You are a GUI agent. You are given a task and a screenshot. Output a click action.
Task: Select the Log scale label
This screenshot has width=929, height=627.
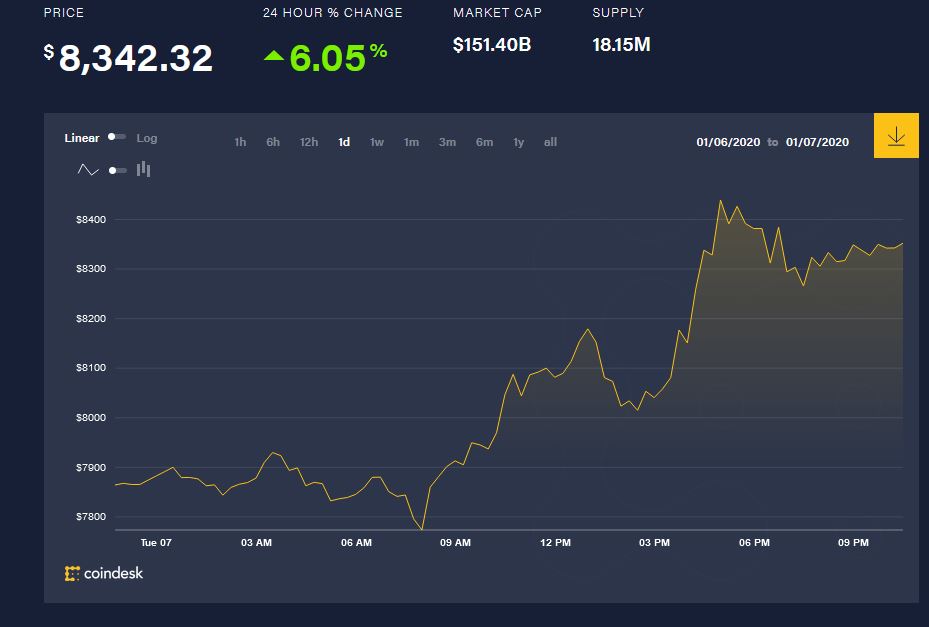pyautogui.click(x=147, y=138)
